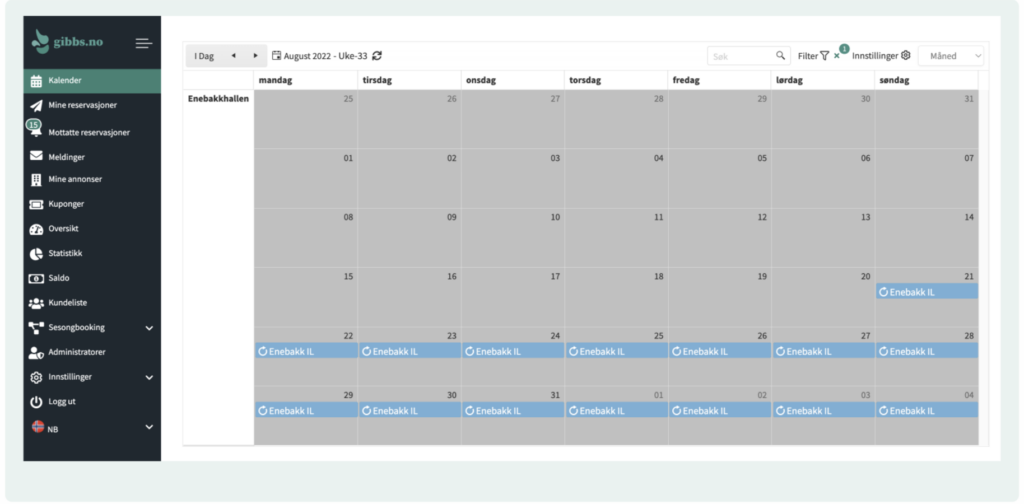
Task: Click the Kuponger ticket icon
Action: point(36,205)
